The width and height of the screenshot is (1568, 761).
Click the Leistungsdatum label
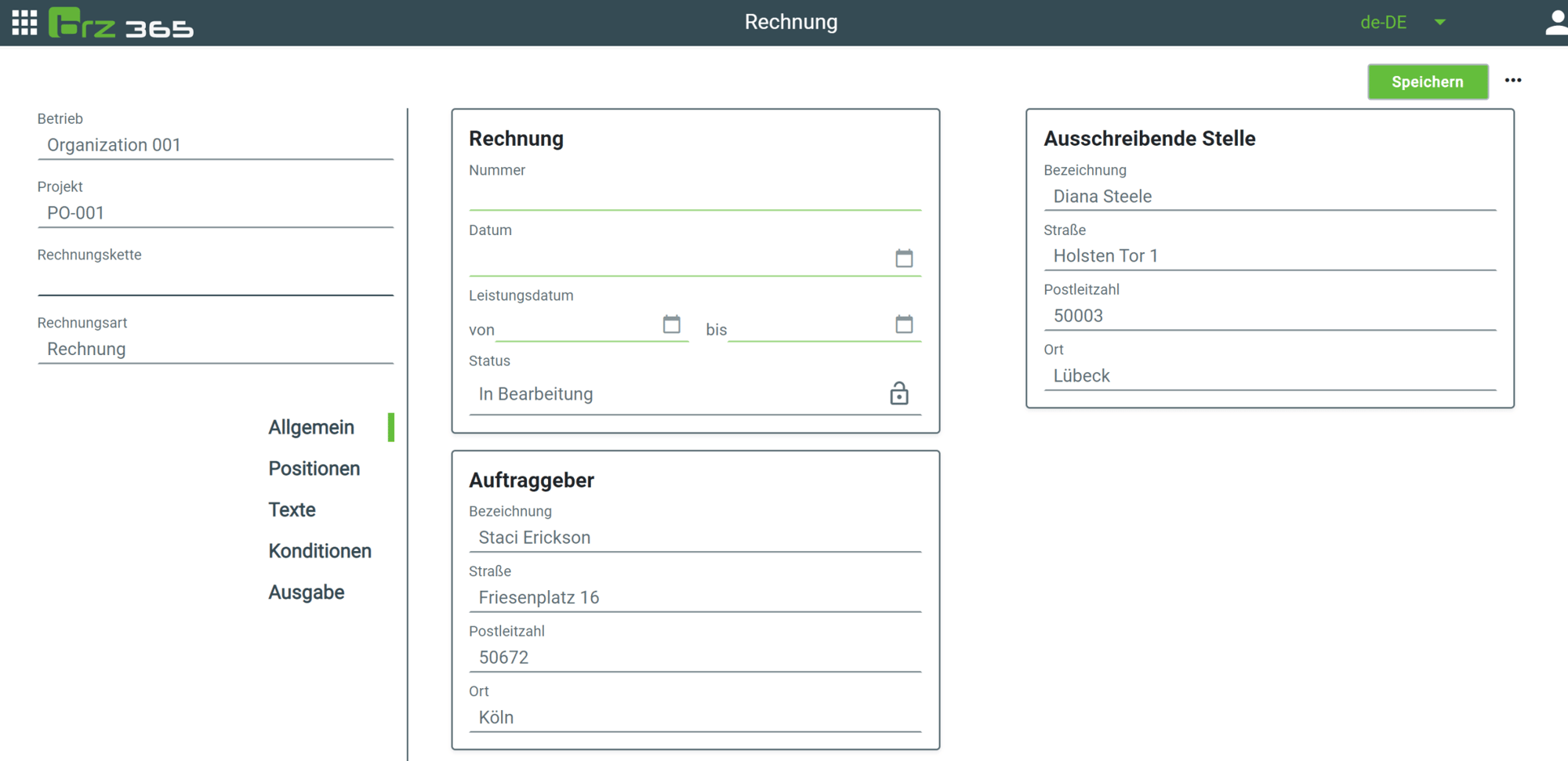coord(521,295)
